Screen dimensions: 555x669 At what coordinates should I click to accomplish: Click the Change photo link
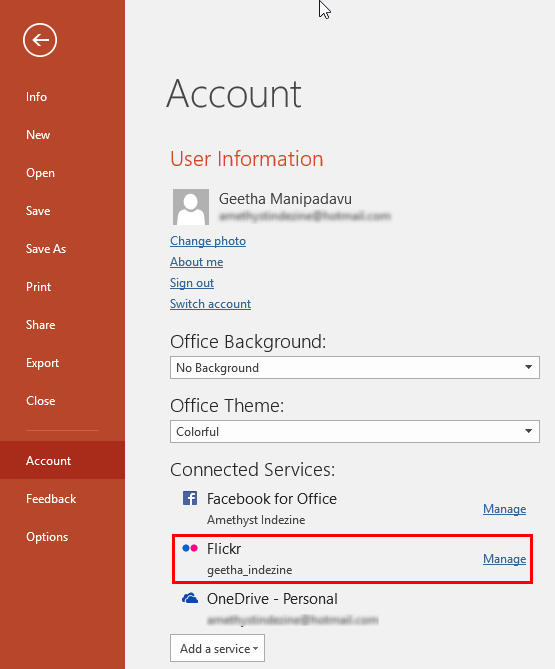[208, 241]
